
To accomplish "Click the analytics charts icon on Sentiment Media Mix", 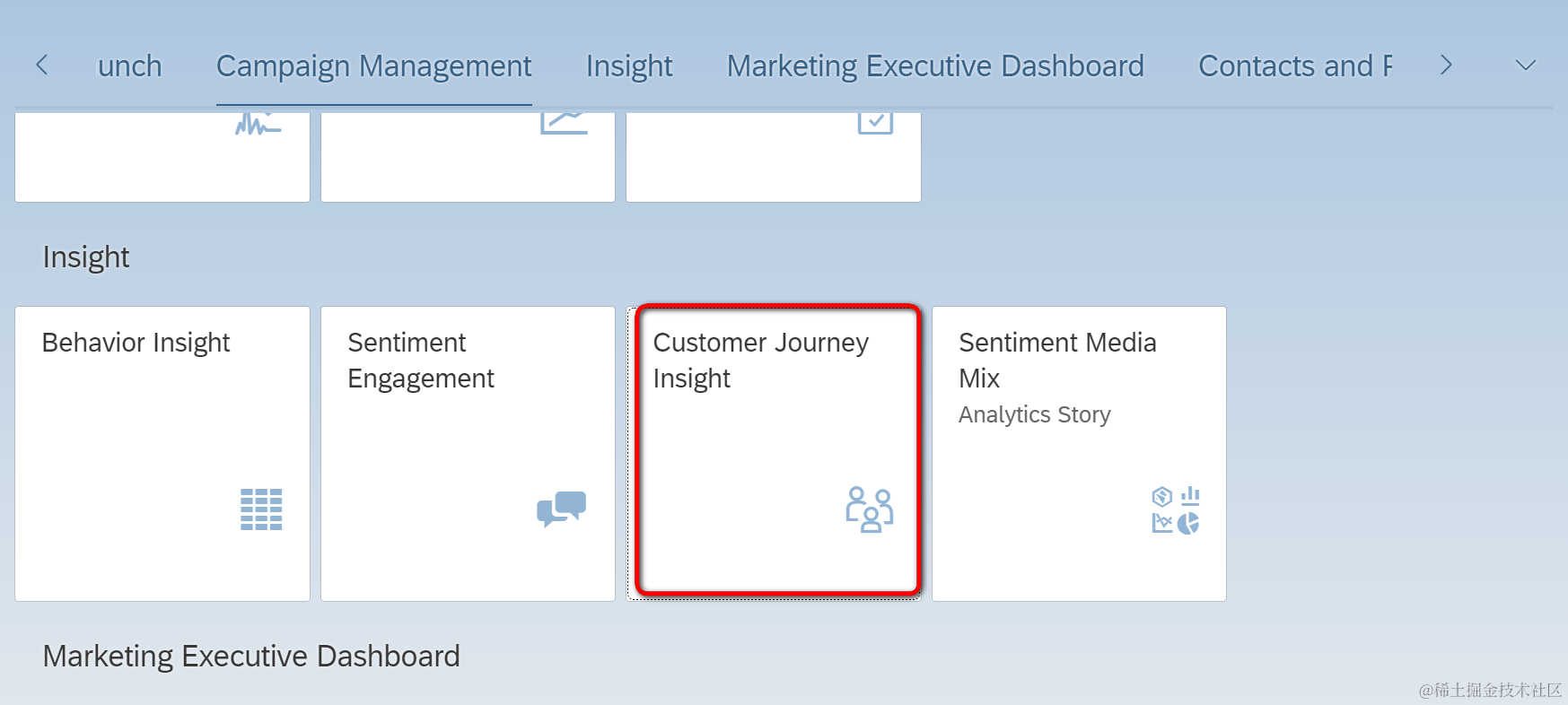I will pos(1176,509).
